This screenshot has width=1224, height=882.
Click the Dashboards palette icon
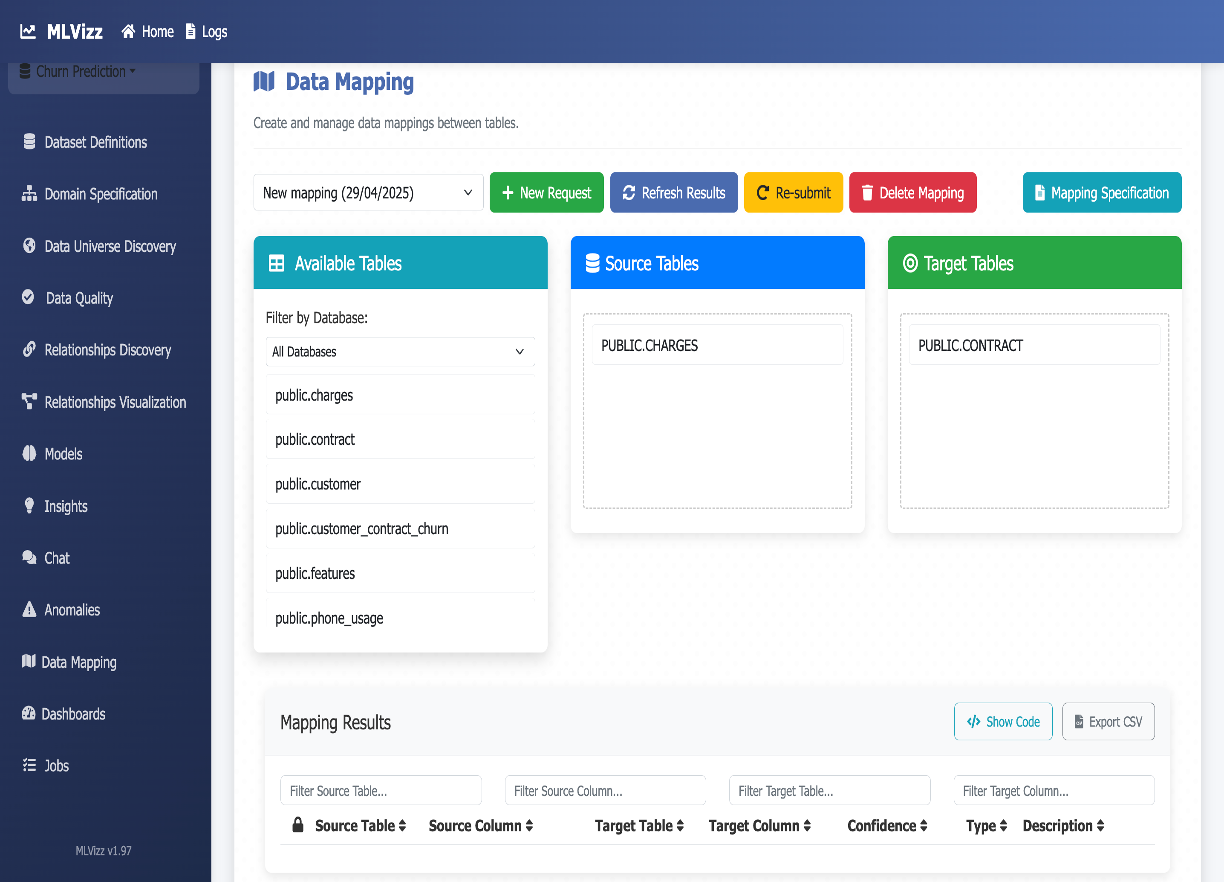(x=28, y=714)
